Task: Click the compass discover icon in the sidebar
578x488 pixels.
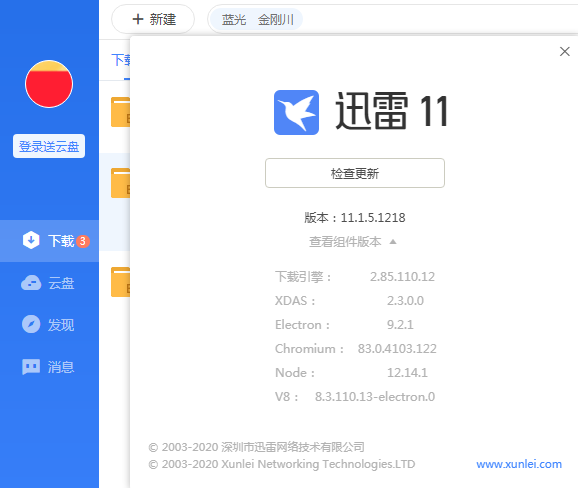Action: click(x=31, y=324)
